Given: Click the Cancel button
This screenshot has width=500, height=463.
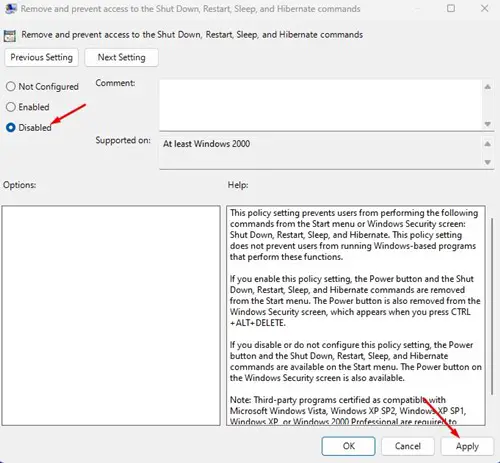Looking at the screenshot, I should [408, 446].
